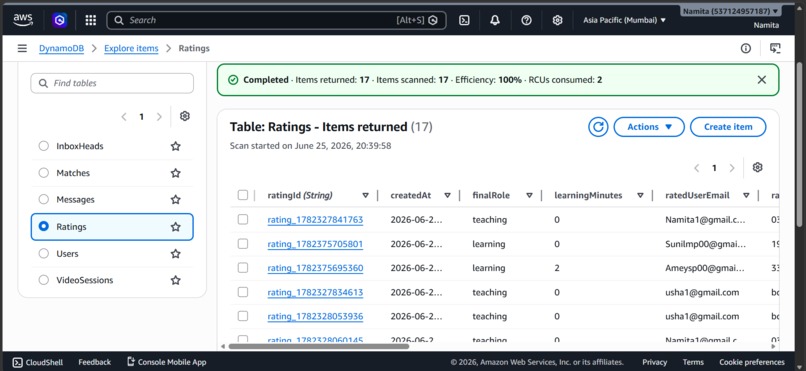Check the box for rating_1782375705801
The width and height of the screenshot is (806, 371).
click(243, 244)
